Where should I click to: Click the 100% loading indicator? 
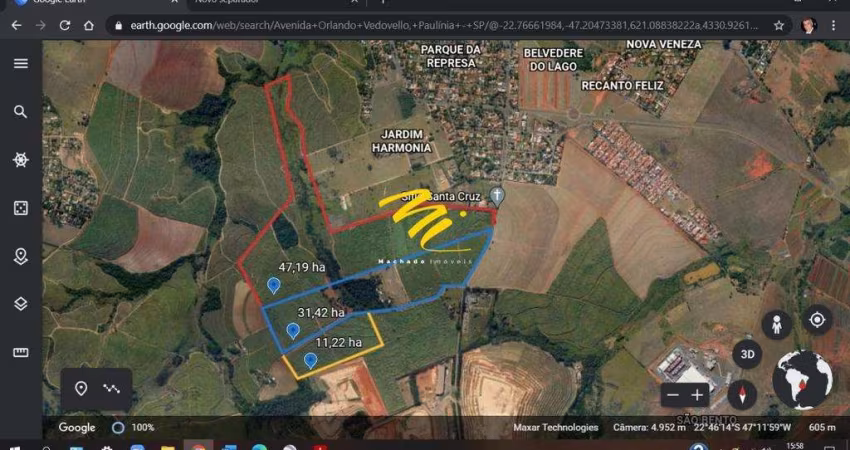(133, 428)
